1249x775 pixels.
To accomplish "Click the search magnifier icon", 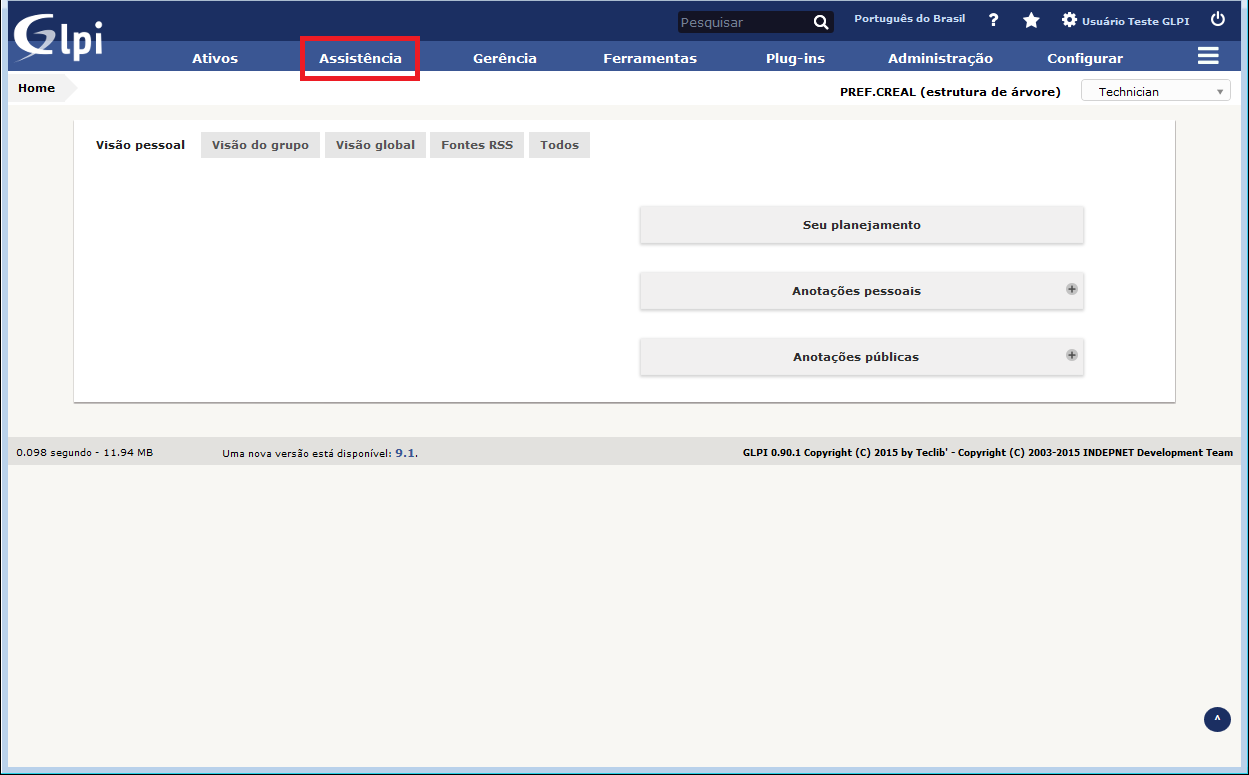I will [x=820, y=22].
